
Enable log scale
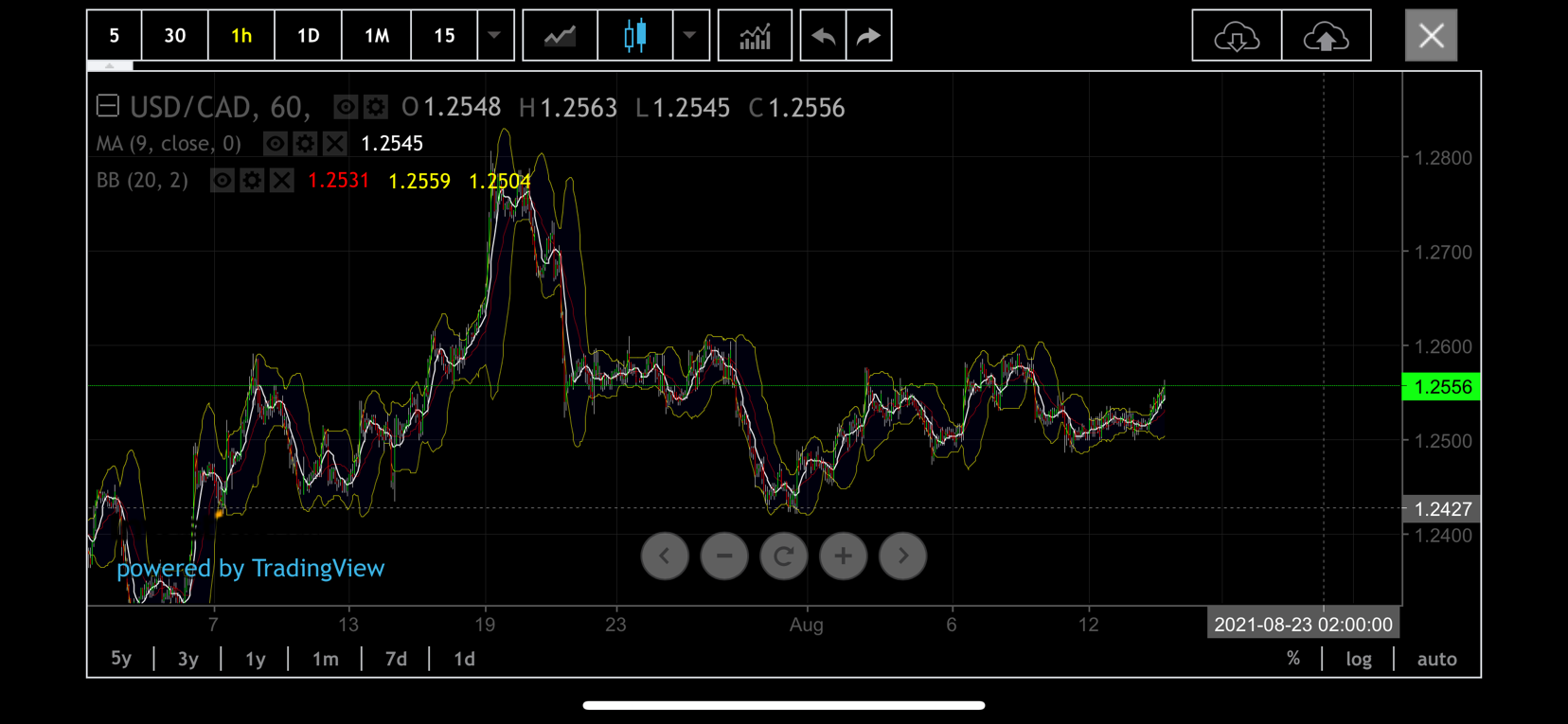1358,659
